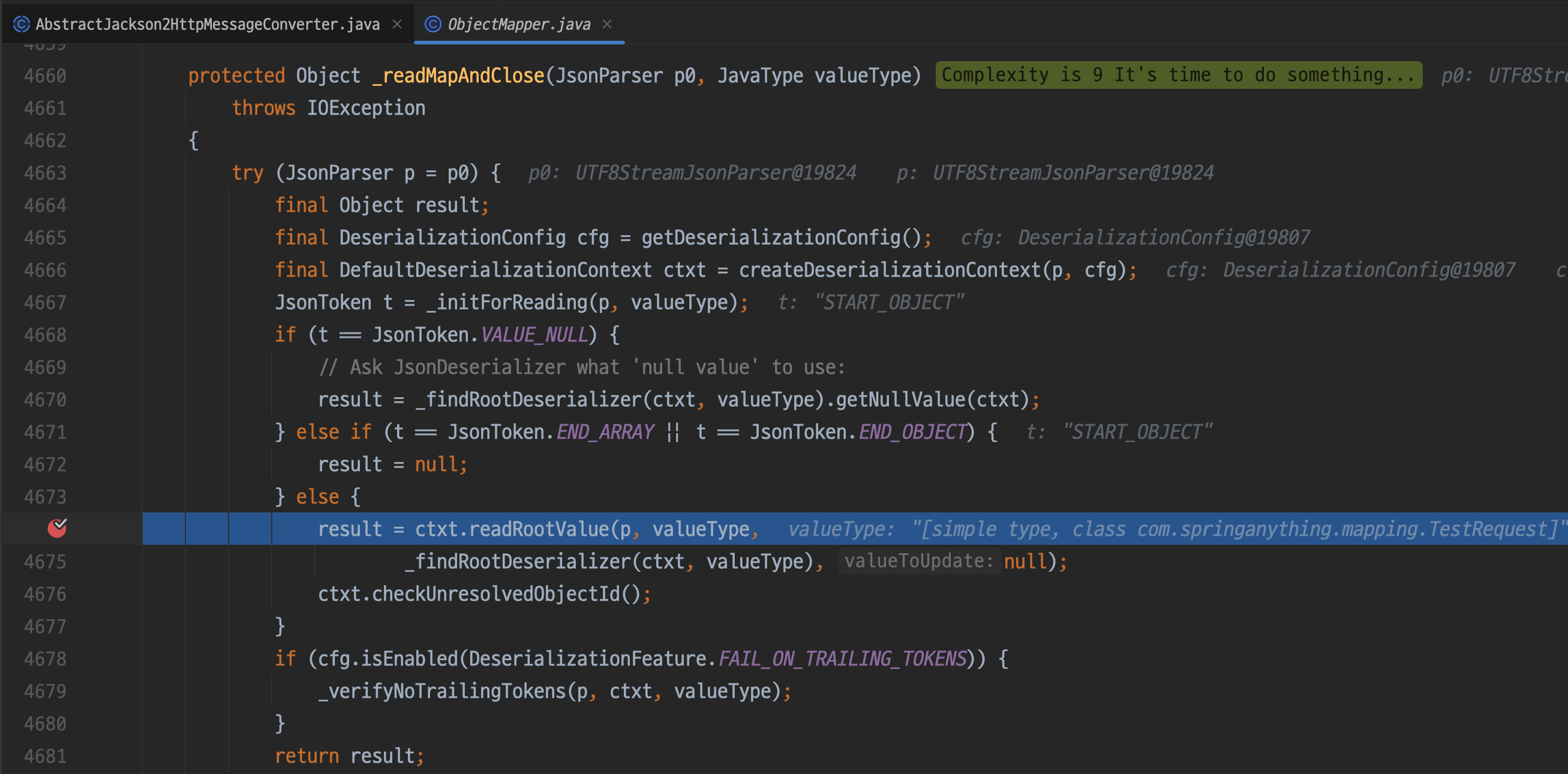Click the FAIL_ON_TRAILING_TOKENS constant
1568x774 pixels.
point(842,658)
